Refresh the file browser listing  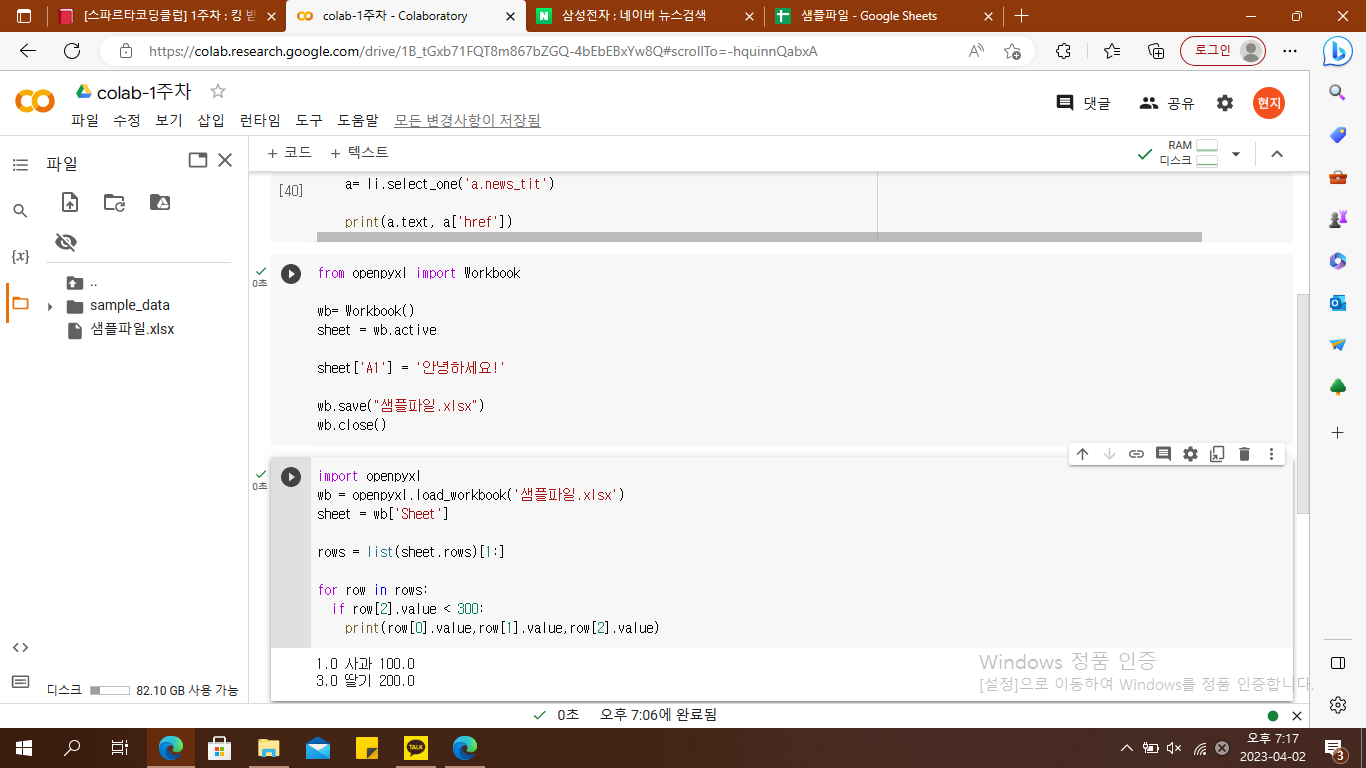(115, 202)
